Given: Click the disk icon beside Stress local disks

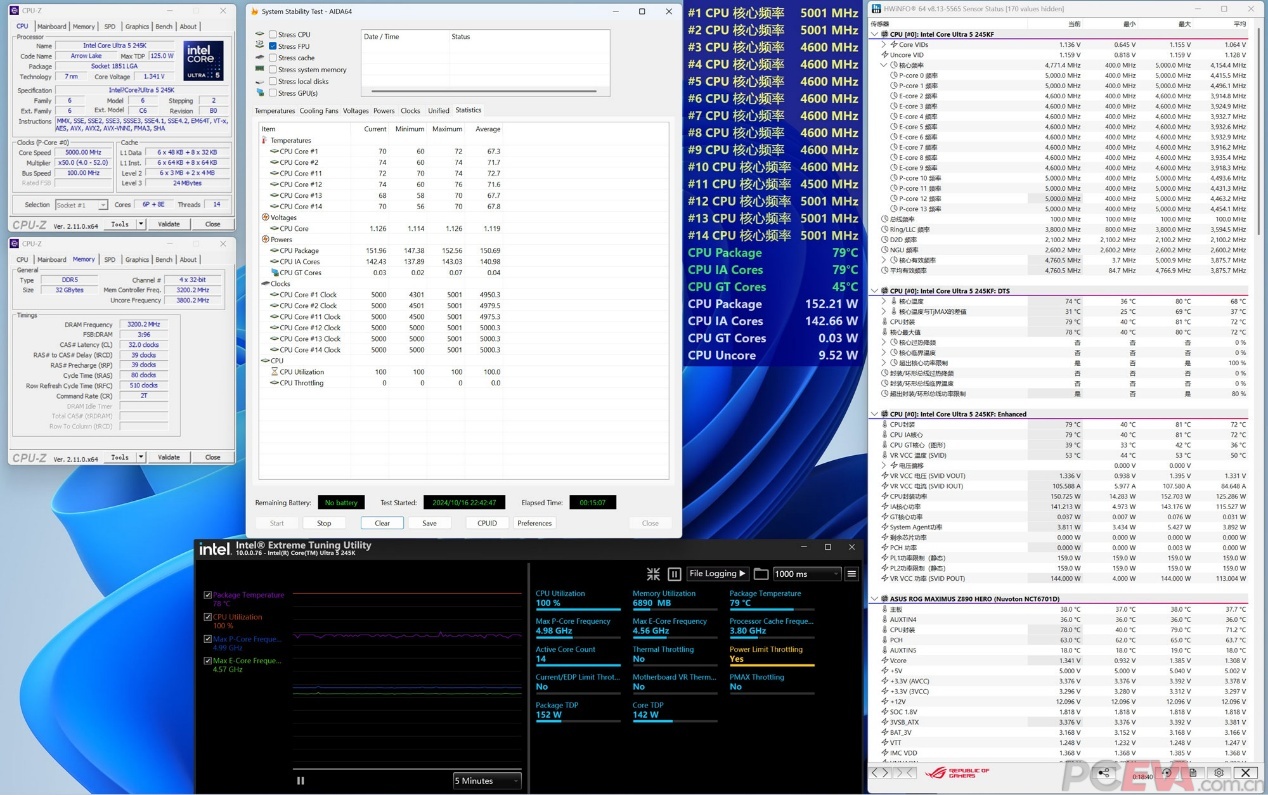Looking at the screenshot, I should pos(260,81).
